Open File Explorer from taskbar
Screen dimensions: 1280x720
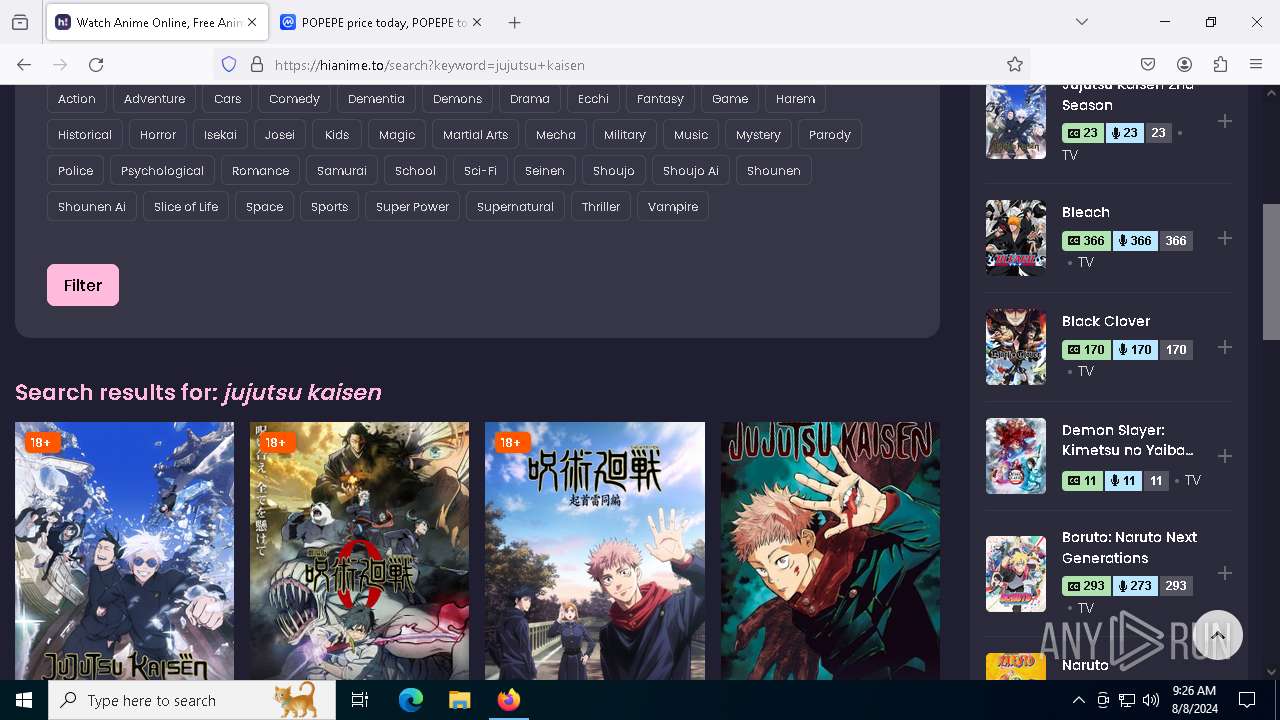pyautogui.click(x=459, y=700)
